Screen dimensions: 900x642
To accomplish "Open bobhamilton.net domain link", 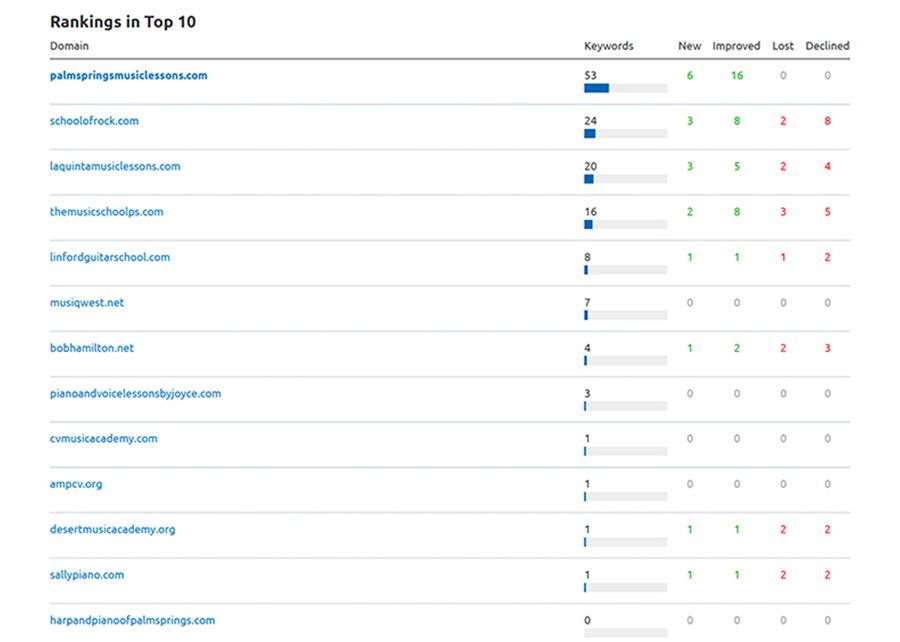I will (92, 348).
